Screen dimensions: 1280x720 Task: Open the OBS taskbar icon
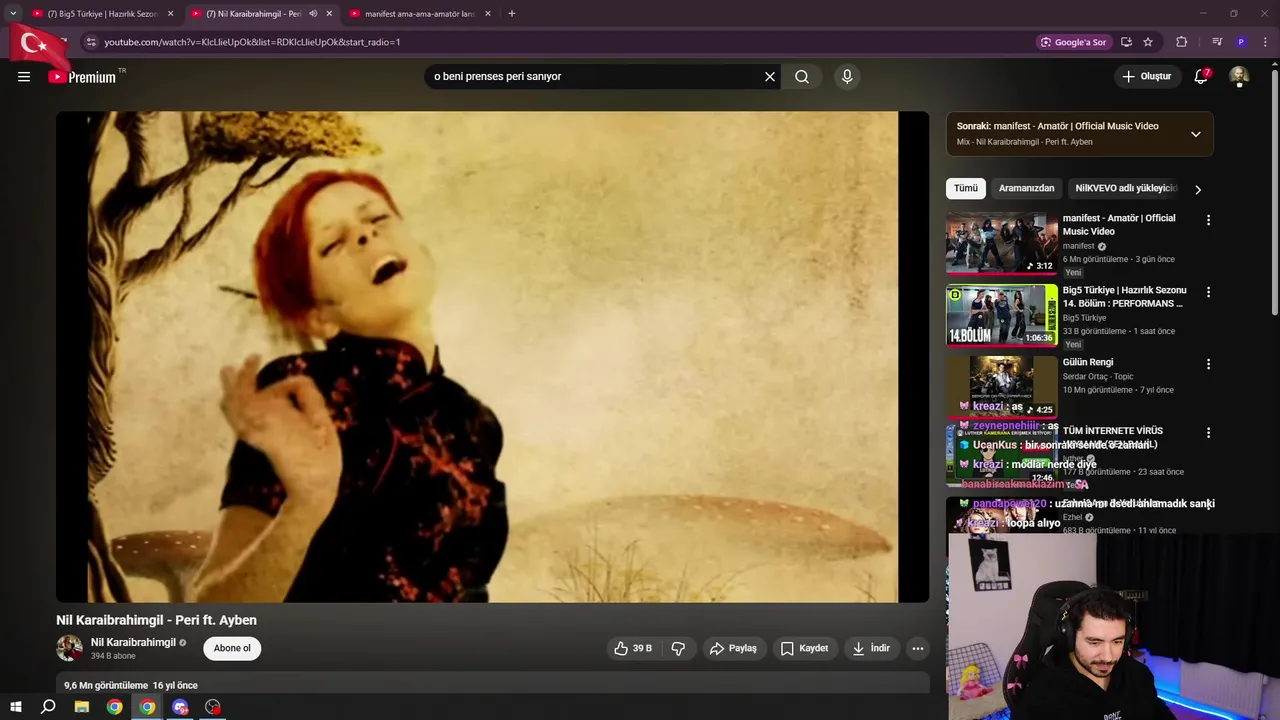(x=213, y=707)
